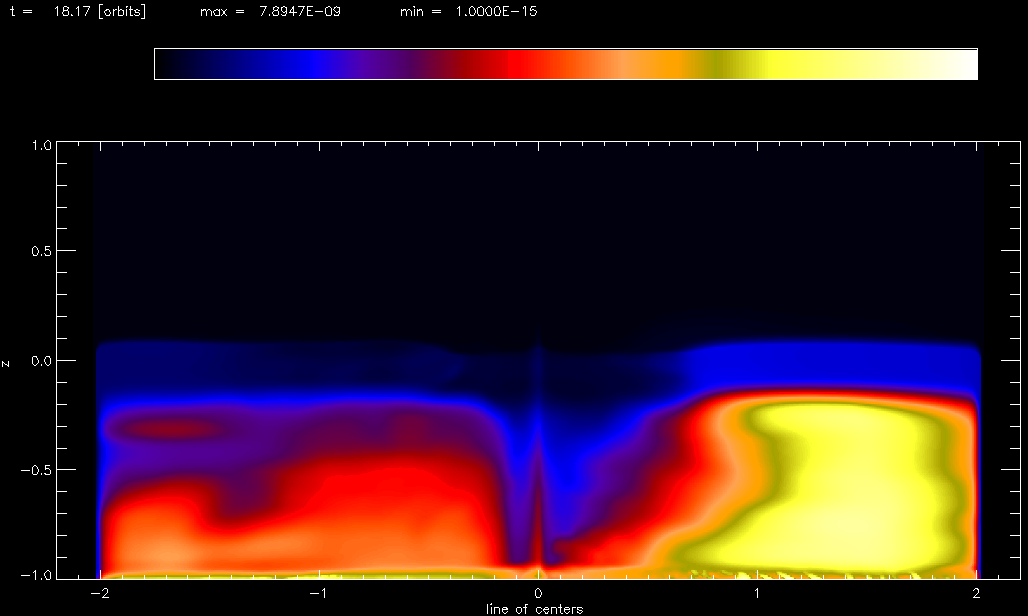Image resolution: width=1028 pixels, height=616 pixels.
Task: Click the 0 tick label on the x axis
Action: point(539,593)
